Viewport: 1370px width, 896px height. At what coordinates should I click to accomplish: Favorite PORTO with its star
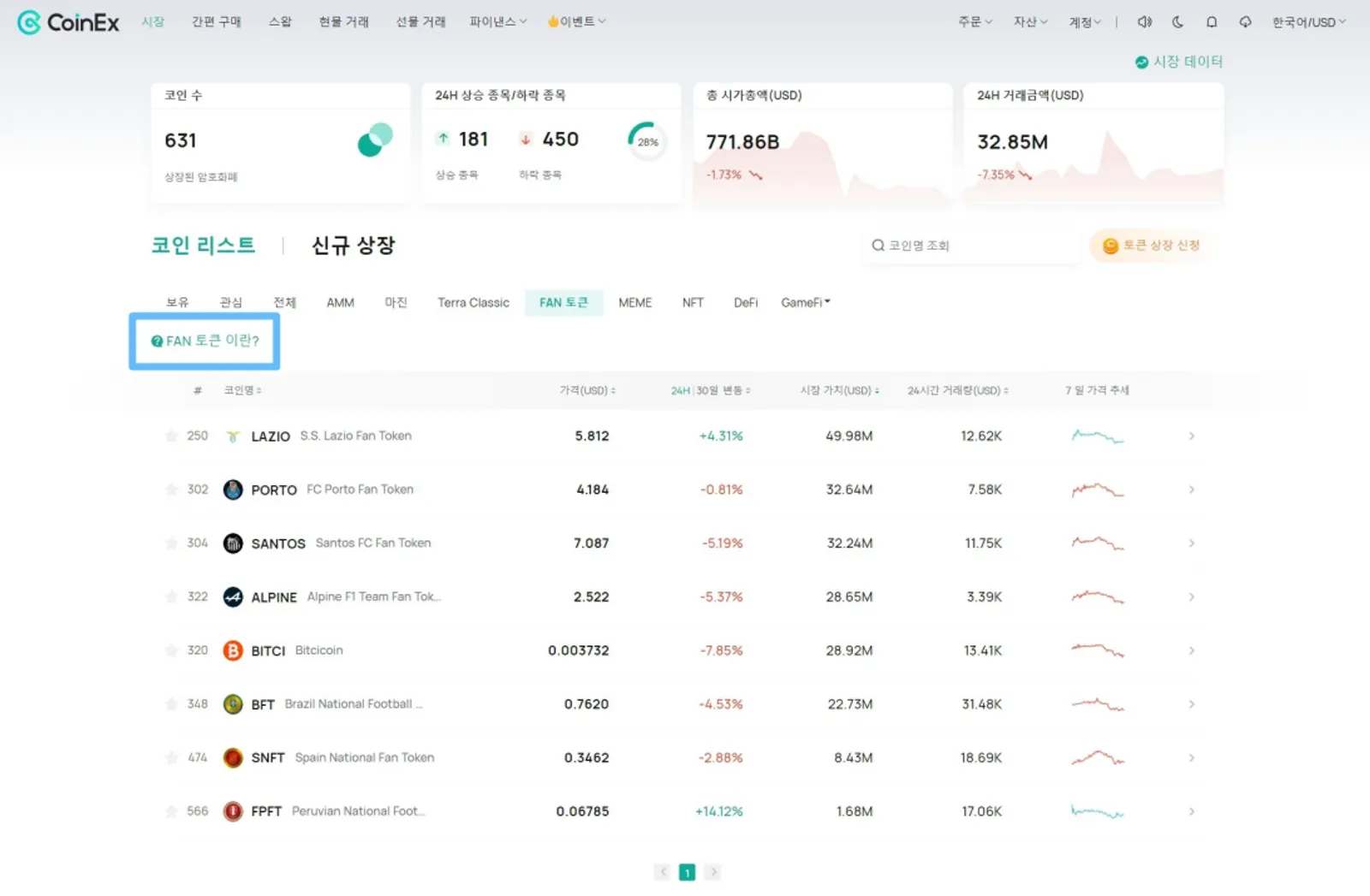click(x=171, y=490)
